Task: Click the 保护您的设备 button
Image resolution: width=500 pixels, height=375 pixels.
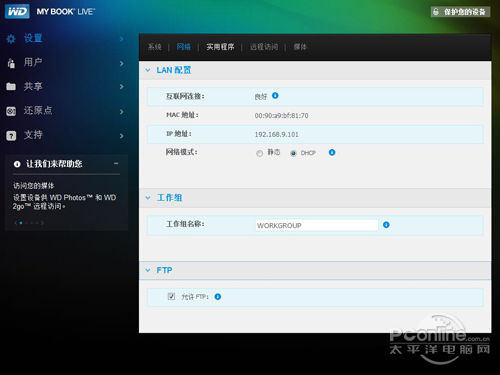Action: (x=460, y=12)
